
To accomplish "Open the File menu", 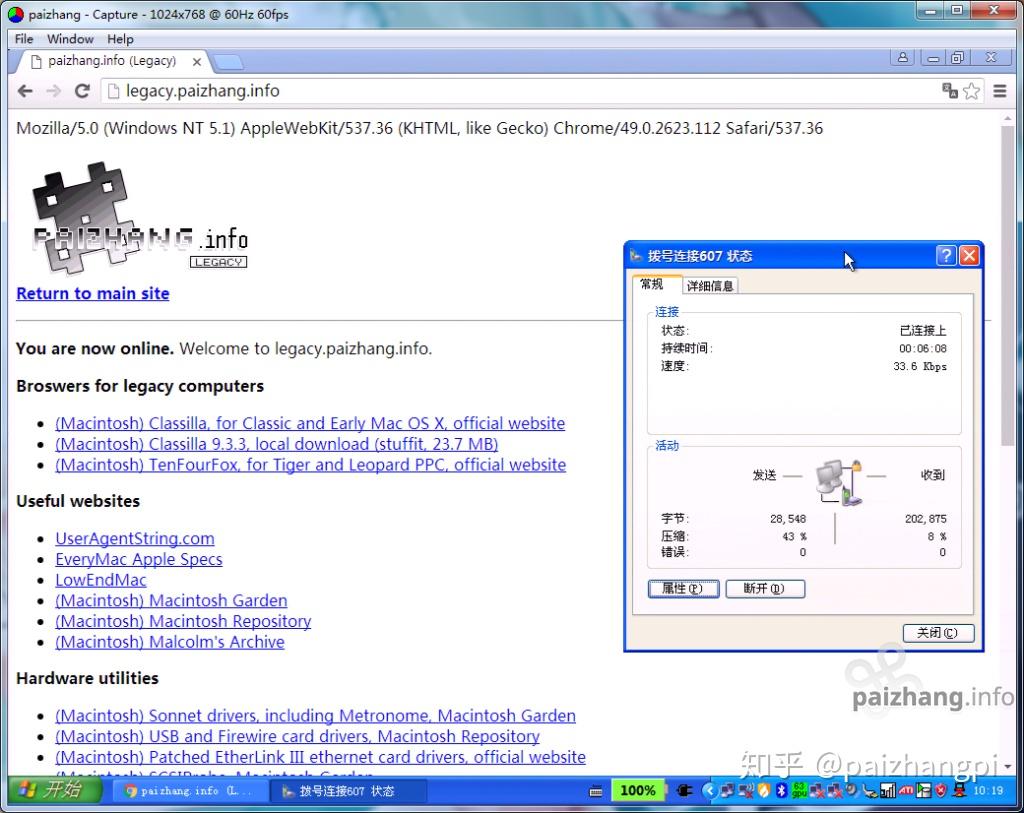I will 24,39.
